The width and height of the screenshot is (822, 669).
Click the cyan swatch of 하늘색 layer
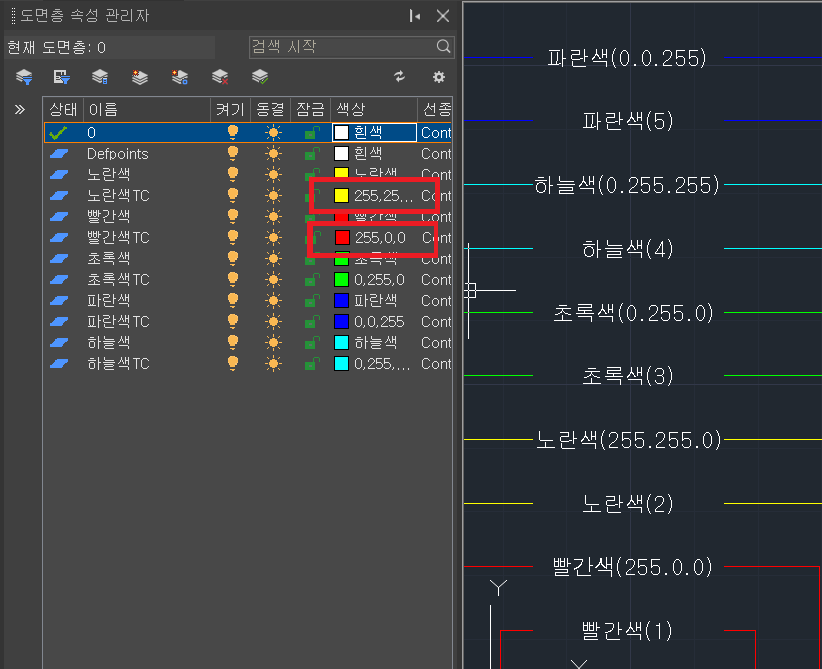click(x=341, y=342)
